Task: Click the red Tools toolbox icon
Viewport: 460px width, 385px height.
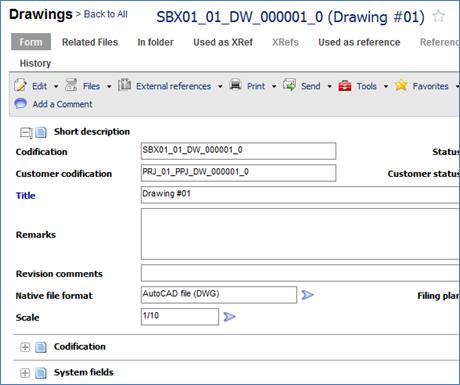Action: point(345,86)
